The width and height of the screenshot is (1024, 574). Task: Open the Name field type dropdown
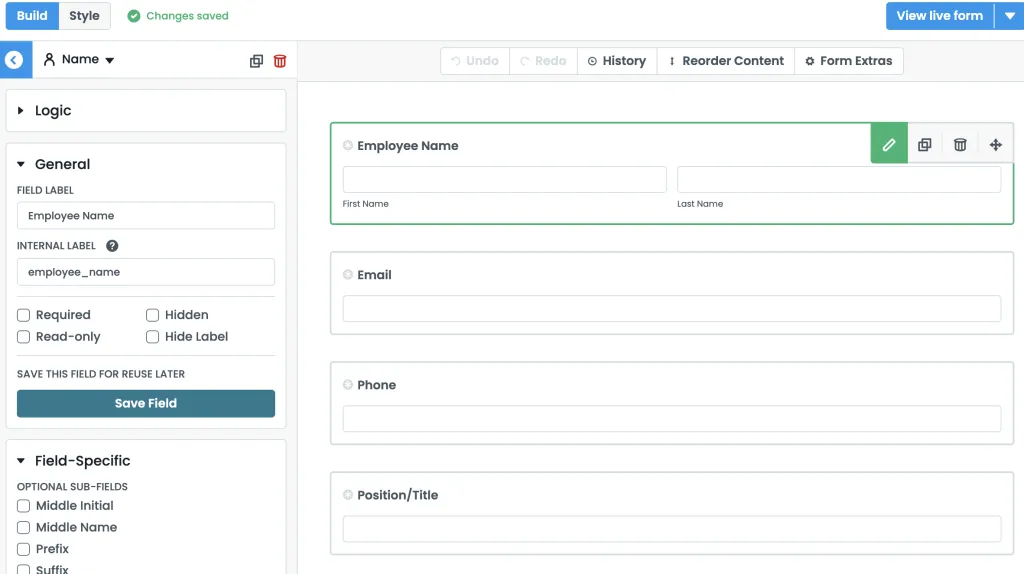pyautogui.click(x=80, y=60)
